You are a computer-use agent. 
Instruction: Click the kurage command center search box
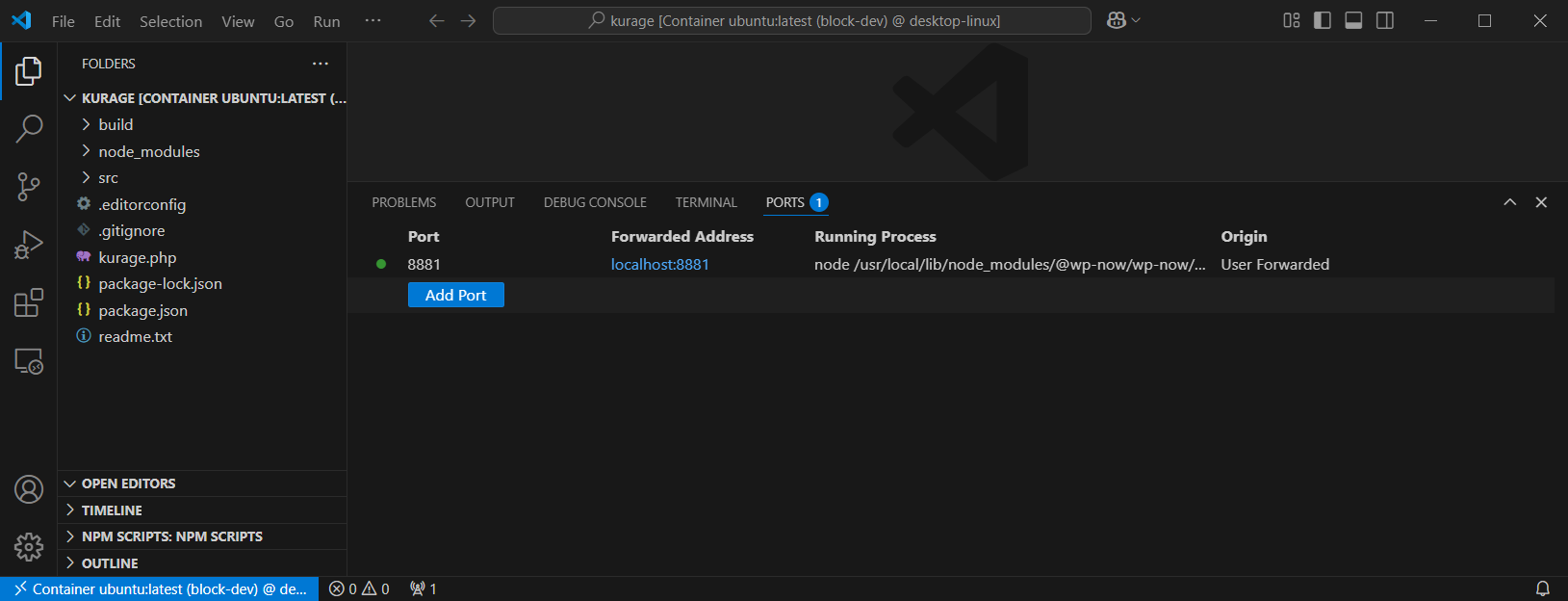792,20
